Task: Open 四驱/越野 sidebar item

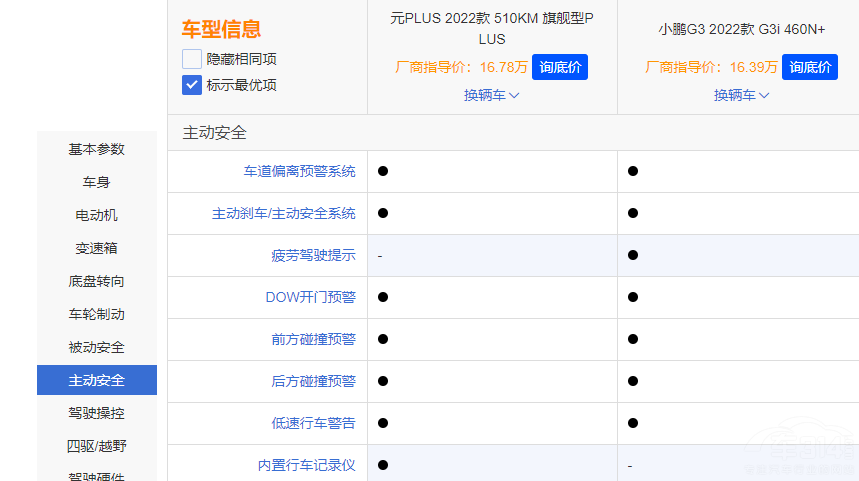Action: tap(97, 446)
